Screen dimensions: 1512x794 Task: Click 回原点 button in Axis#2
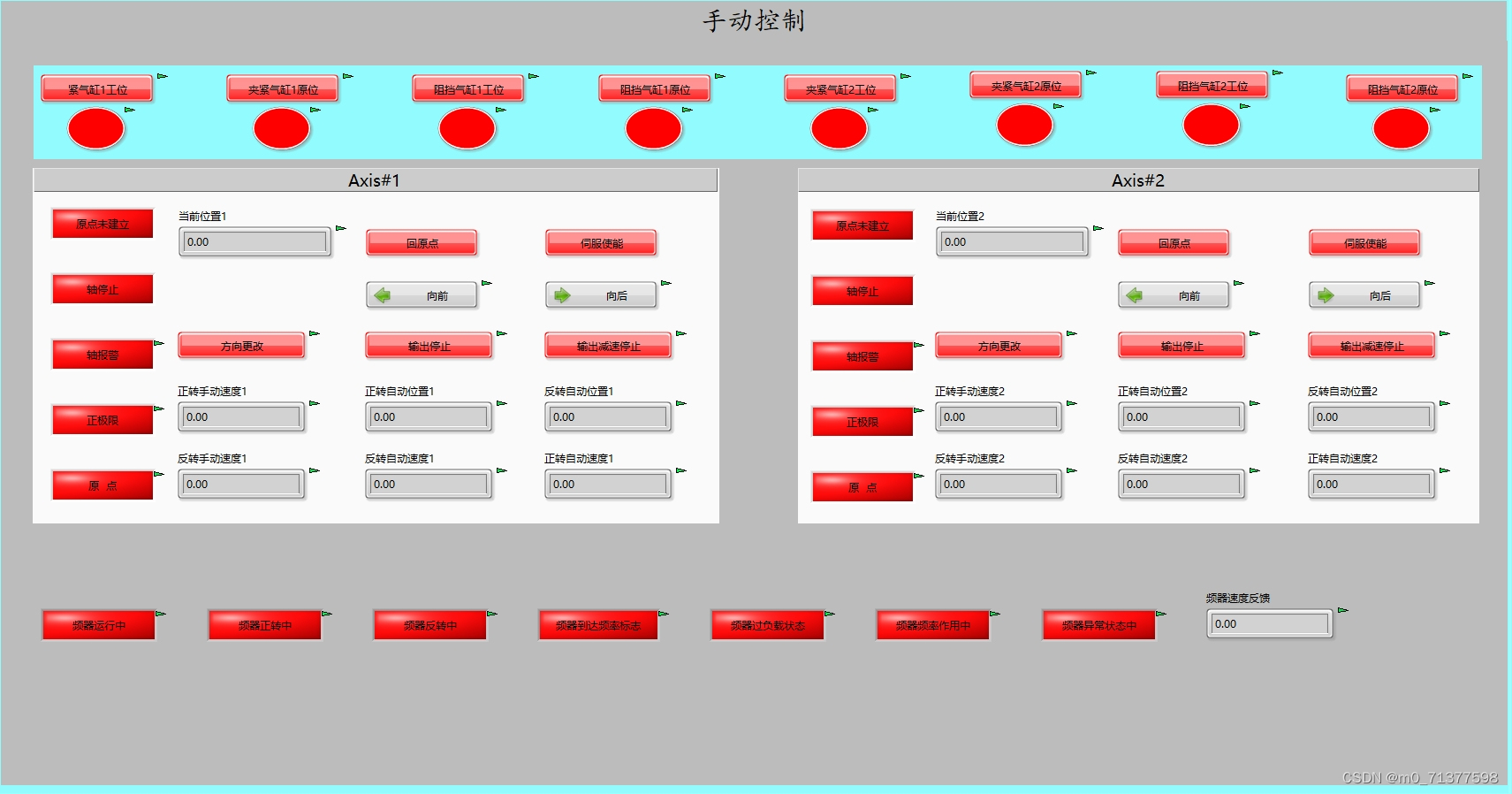pyautogui.click(x=1174, y=243)
